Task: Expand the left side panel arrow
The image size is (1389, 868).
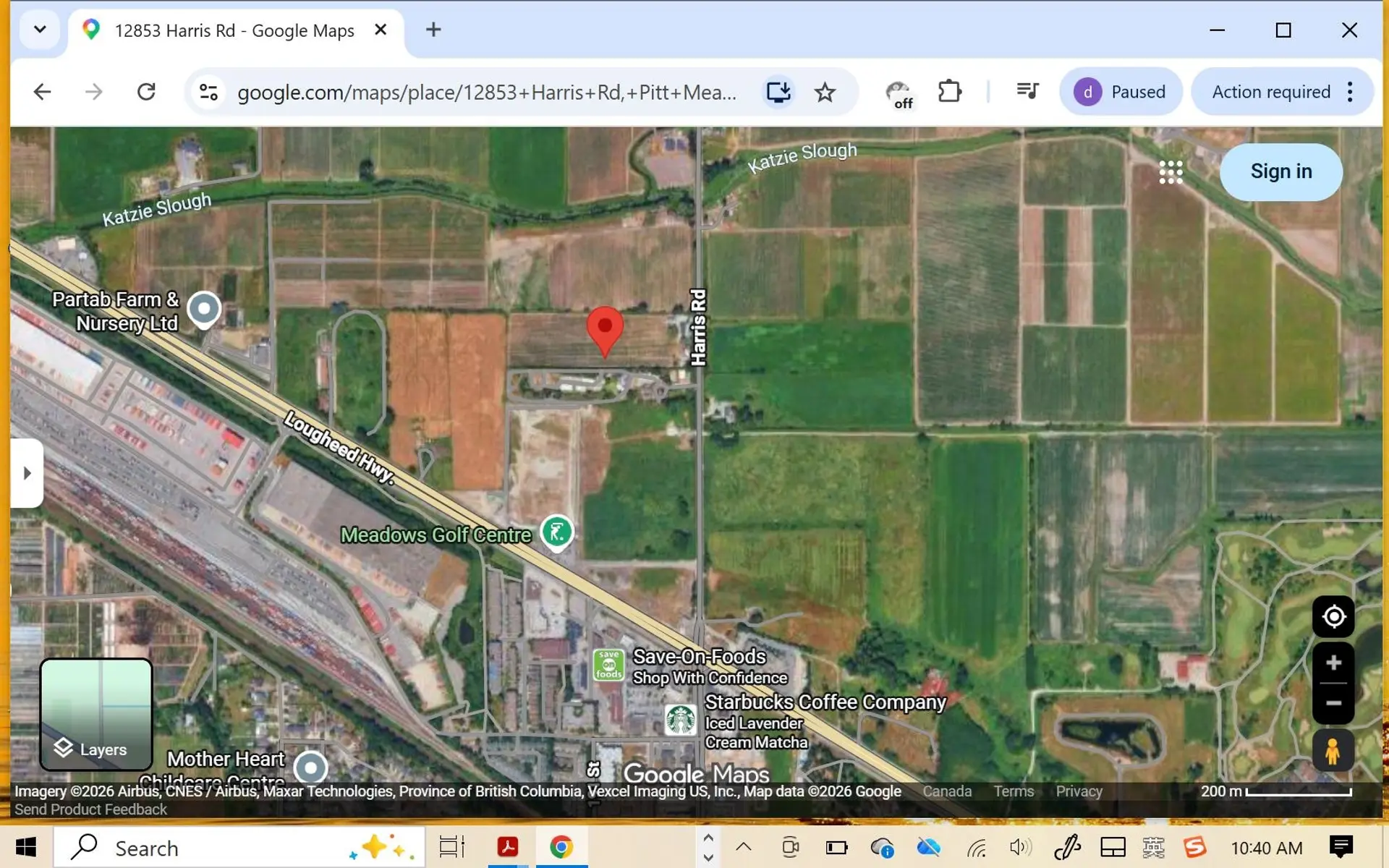Action: click(27, 473)
